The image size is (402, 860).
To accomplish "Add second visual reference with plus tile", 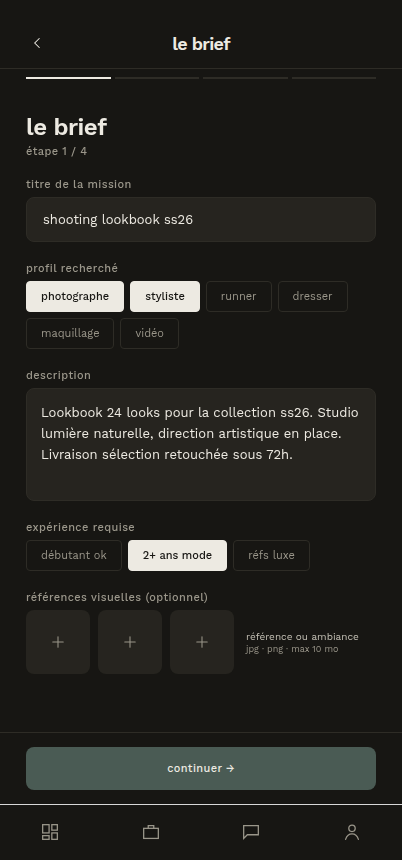I will [130, 642].
